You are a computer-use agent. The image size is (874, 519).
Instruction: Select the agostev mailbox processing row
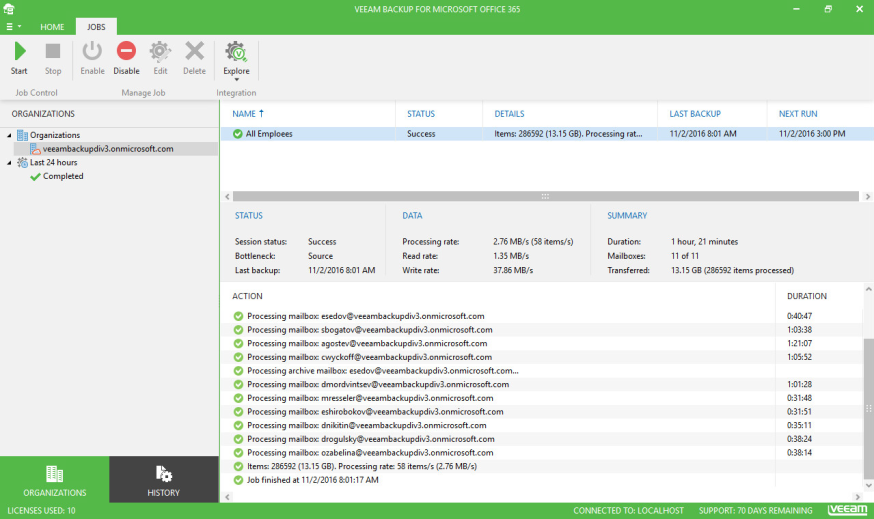click(x=541, y=343)
